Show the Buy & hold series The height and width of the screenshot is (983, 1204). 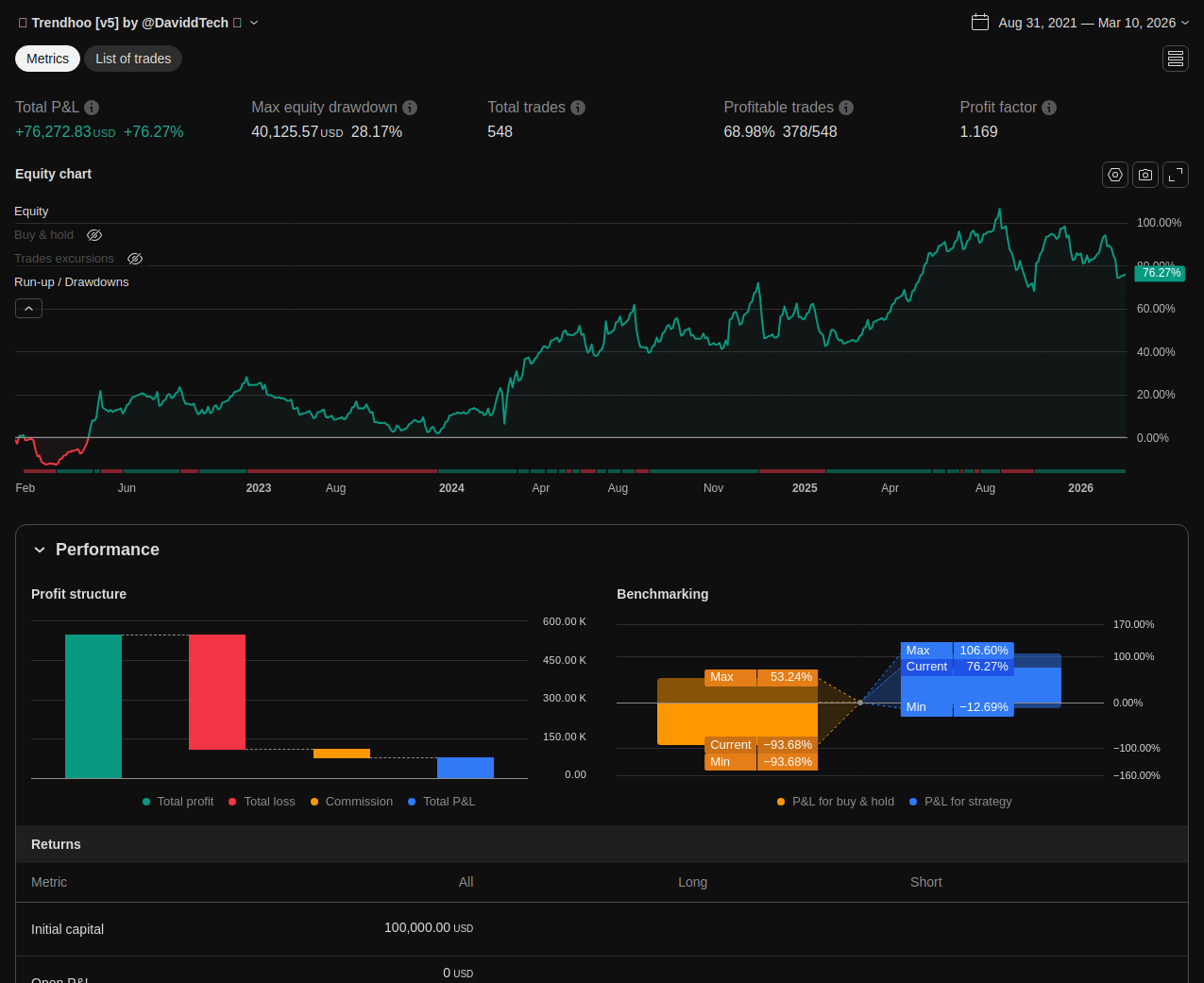point(94,235)
